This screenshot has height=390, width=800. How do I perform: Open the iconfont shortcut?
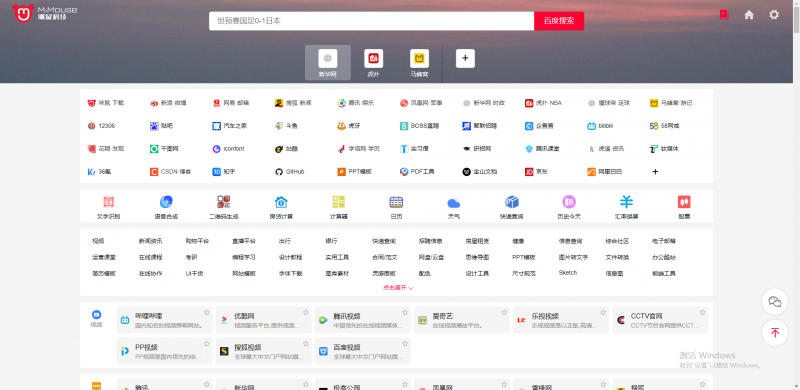click(228, 149)
